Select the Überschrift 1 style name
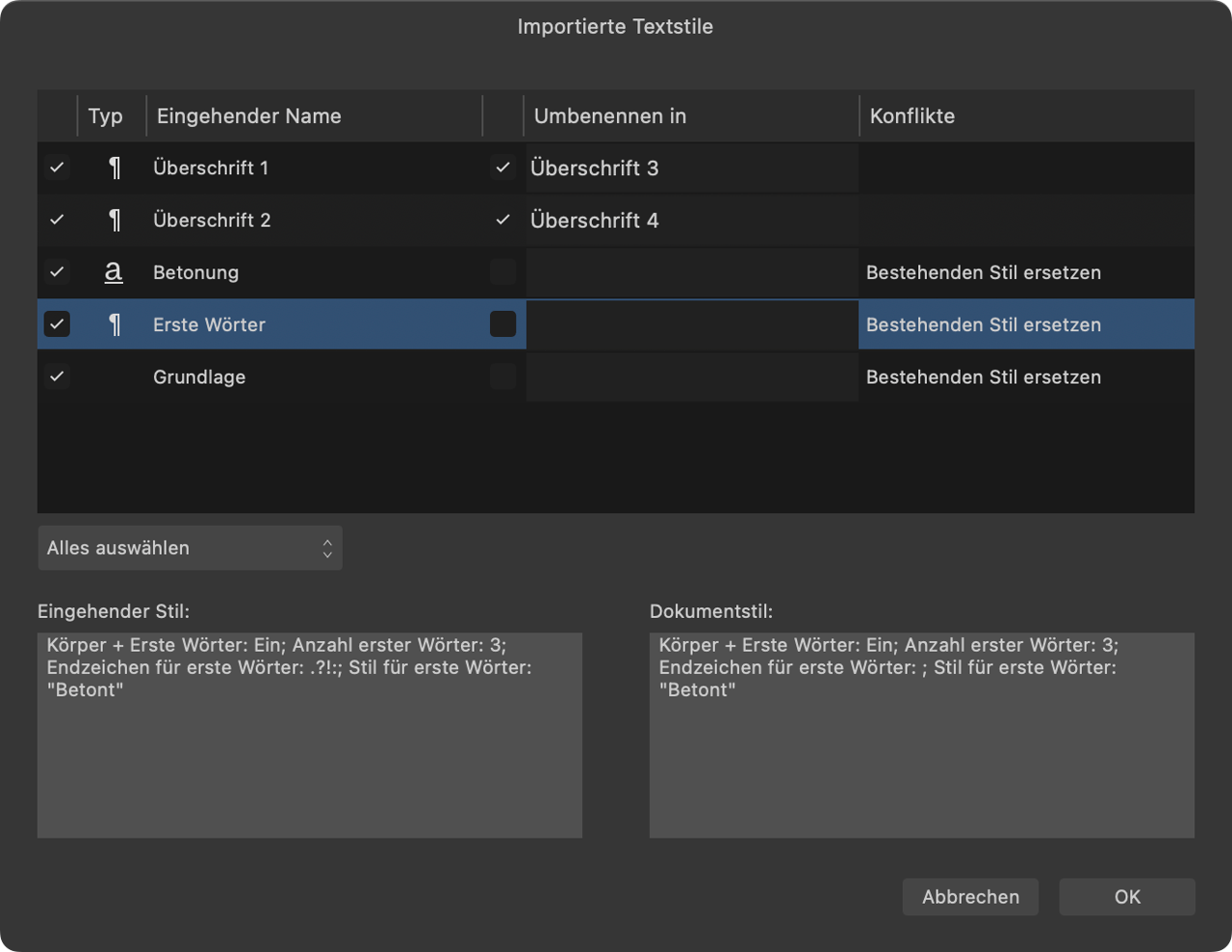The image size is (1232, 952). tap(211, 167)
